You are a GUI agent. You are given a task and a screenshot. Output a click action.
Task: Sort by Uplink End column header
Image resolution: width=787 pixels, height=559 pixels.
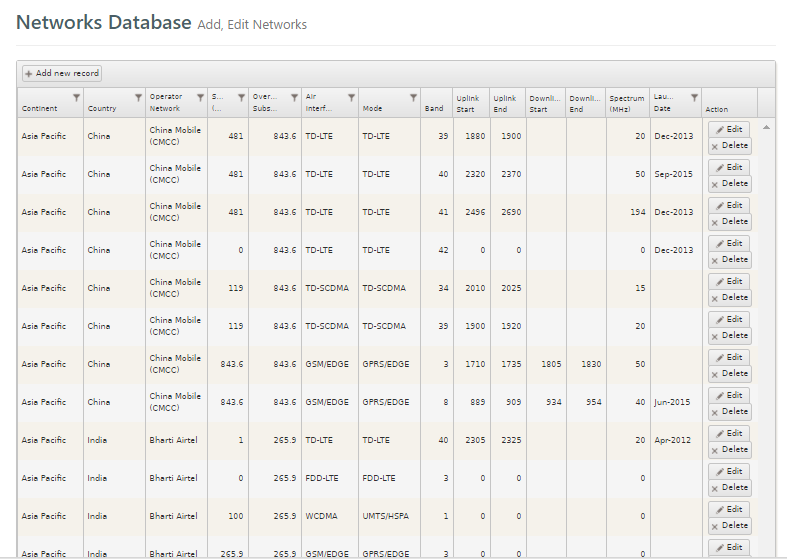coord(504,104)
